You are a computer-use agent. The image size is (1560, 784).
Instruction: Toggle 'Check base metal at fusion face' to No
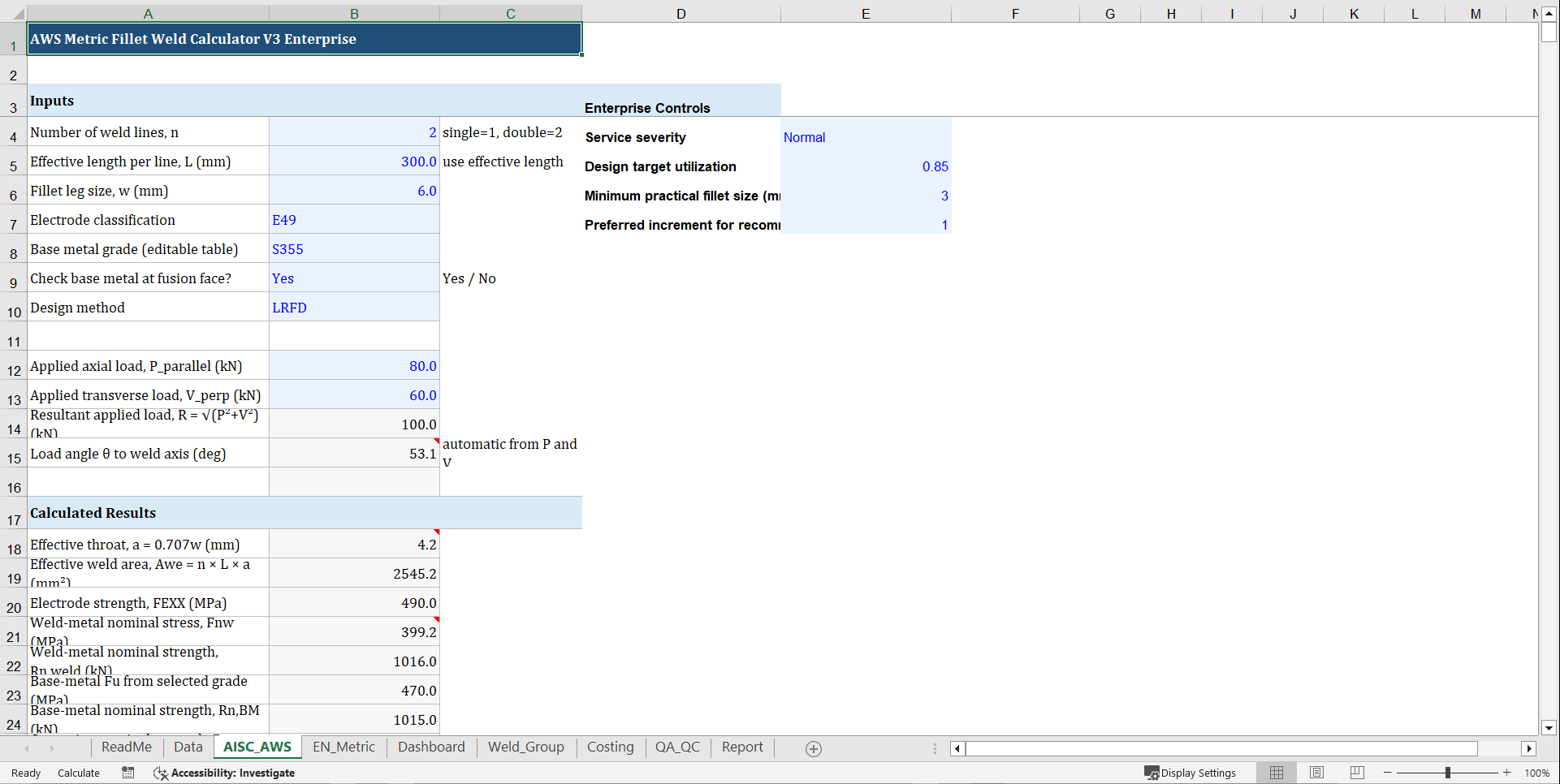point(354,278)
